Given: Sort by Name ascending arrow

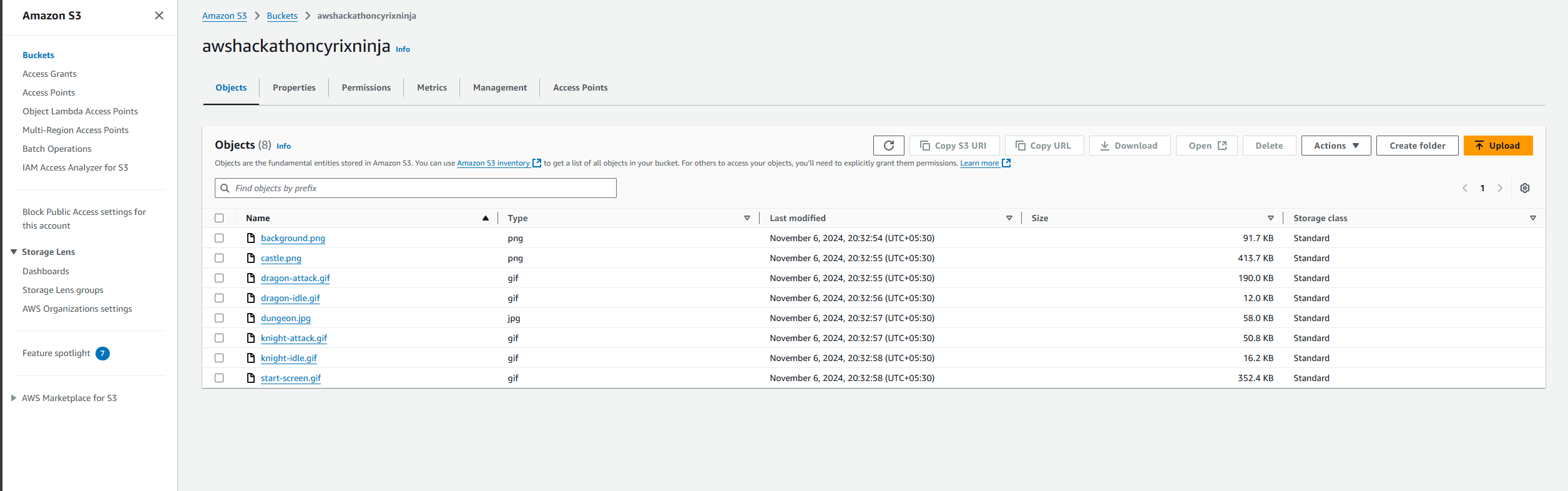Looking at the screenshot, I should coord(486,218).
